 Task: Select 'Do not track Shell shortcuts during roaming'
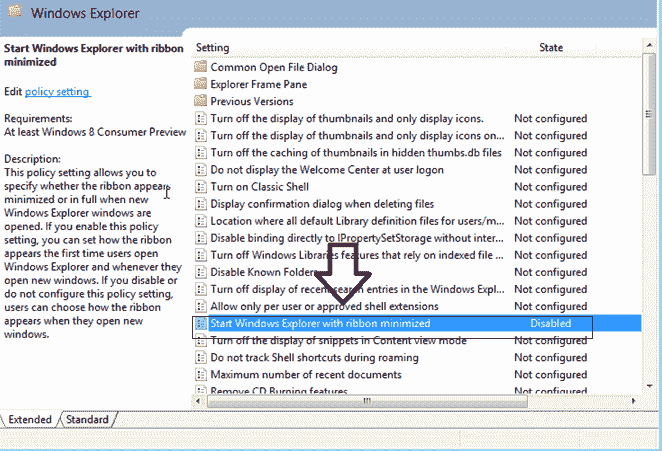[315, 358]
